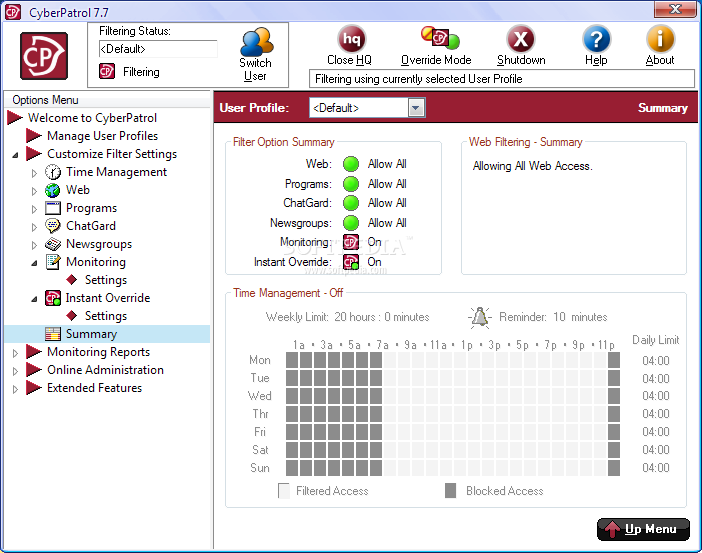The width and height of the screenshot is (702, 553).
Task: Close the CyberPatrol window
Action: [675, 9]
